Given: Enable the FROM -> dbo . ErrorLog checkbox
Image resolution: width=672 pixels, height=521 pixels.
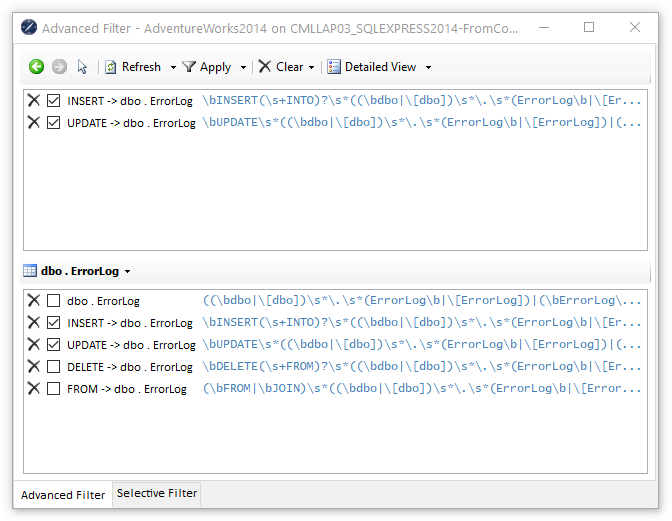Looking at the screenshot, I should [54, 389].
